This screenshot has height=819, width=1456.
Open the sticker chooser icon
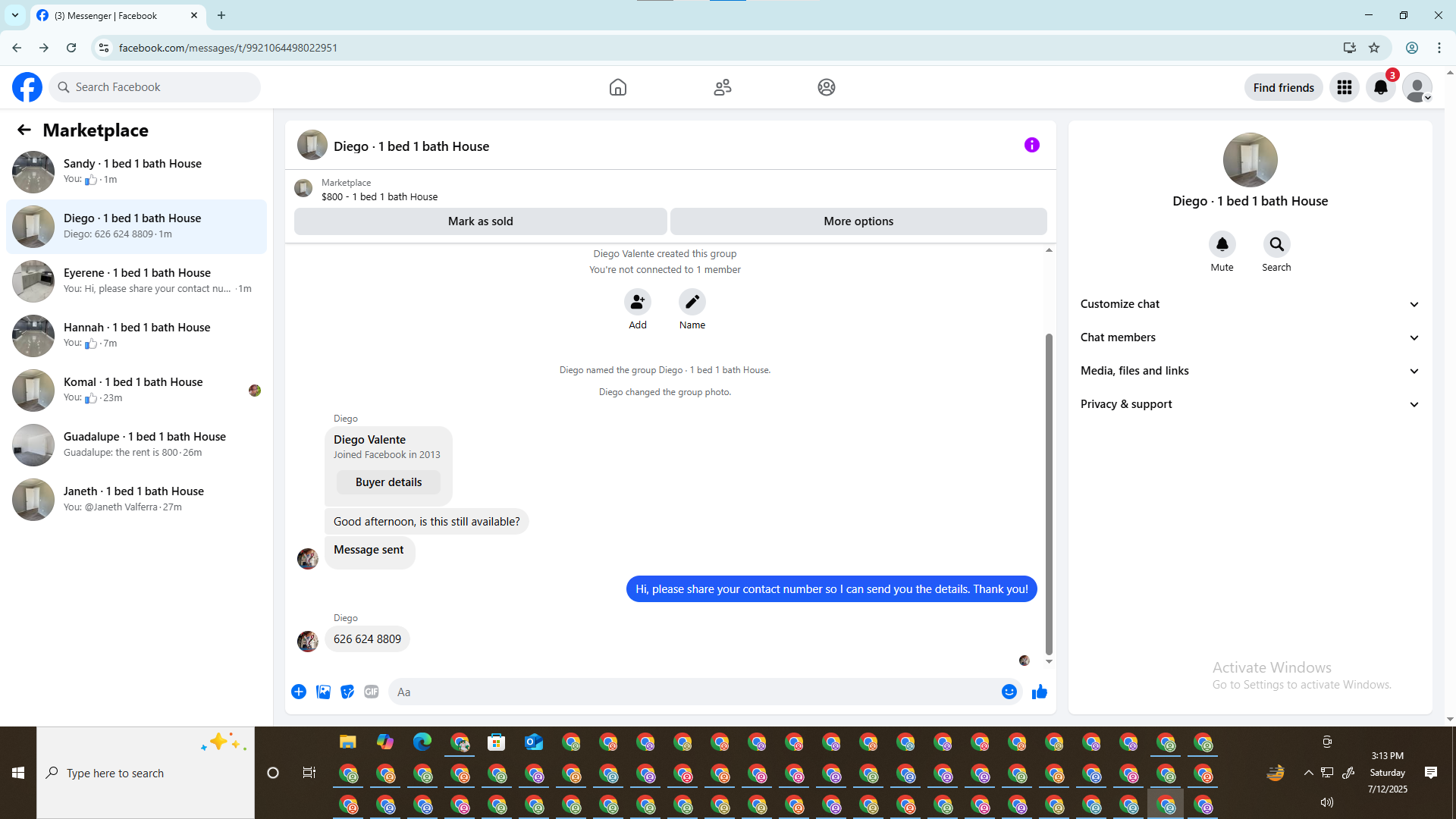[347, 692]
